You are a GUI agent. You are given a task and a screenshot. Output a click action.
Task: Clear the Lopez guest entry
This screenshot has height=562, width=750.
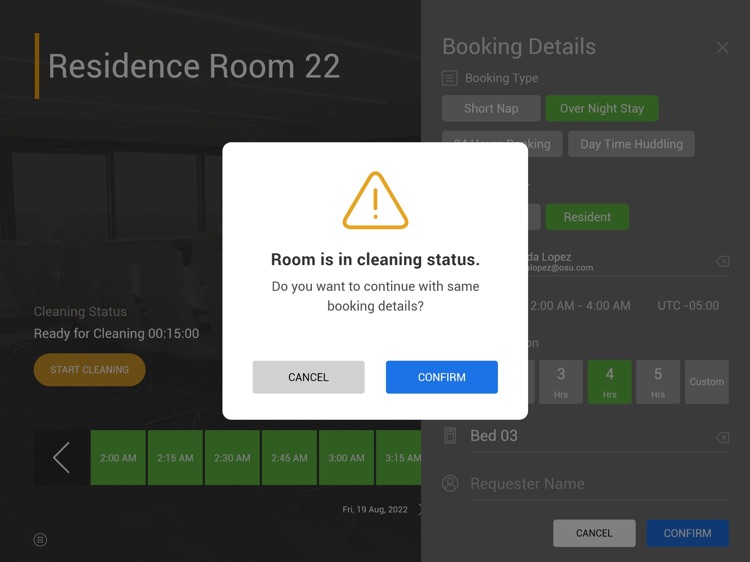(723, 261)
